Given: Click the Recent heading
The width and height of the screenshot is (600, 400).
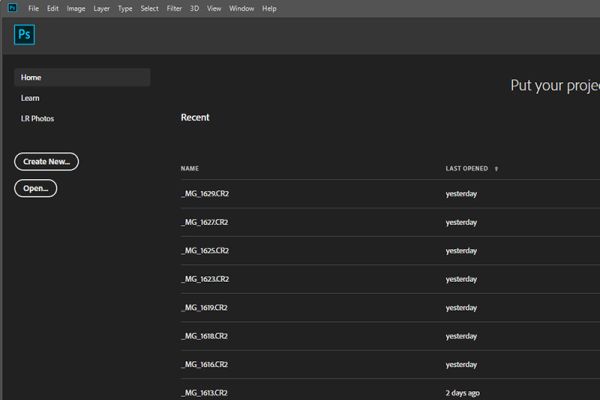Looking at the screenshot, I should pyautogui.click(x=195, y=118).
